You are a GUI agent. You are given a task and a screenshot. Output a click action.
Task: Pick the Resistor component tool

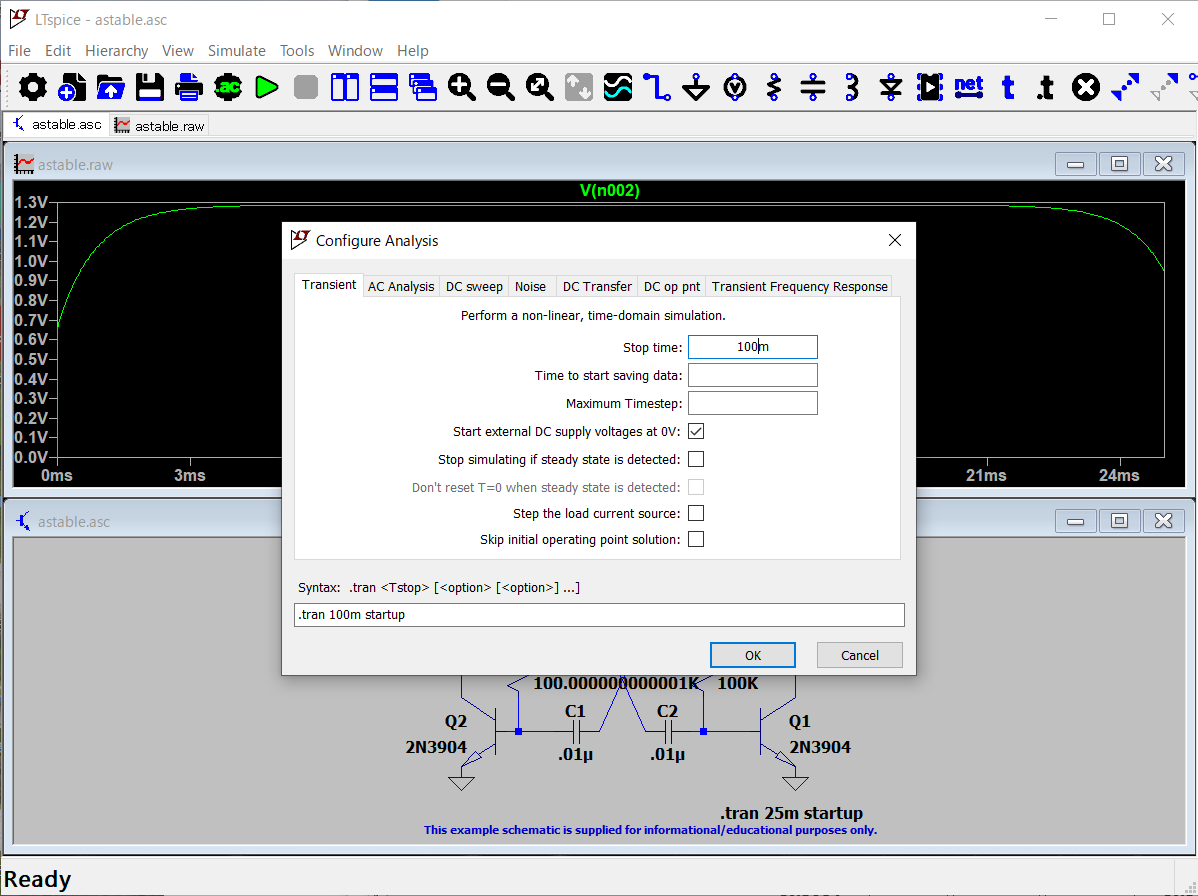(774, 88)
